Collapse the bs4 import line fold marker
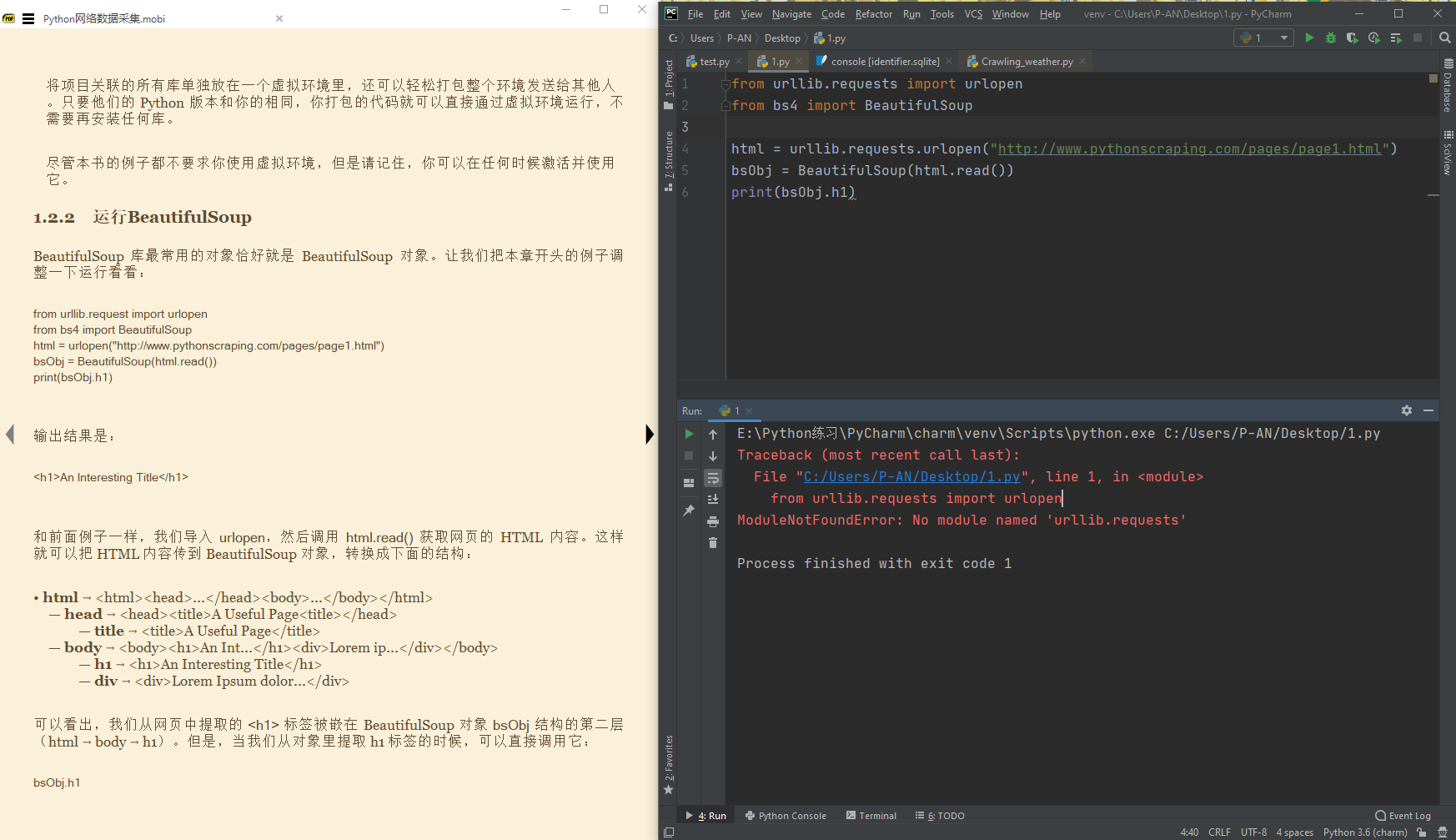Image resolution: width=1456 pixels, height=840 pixels. coord(725,106)
